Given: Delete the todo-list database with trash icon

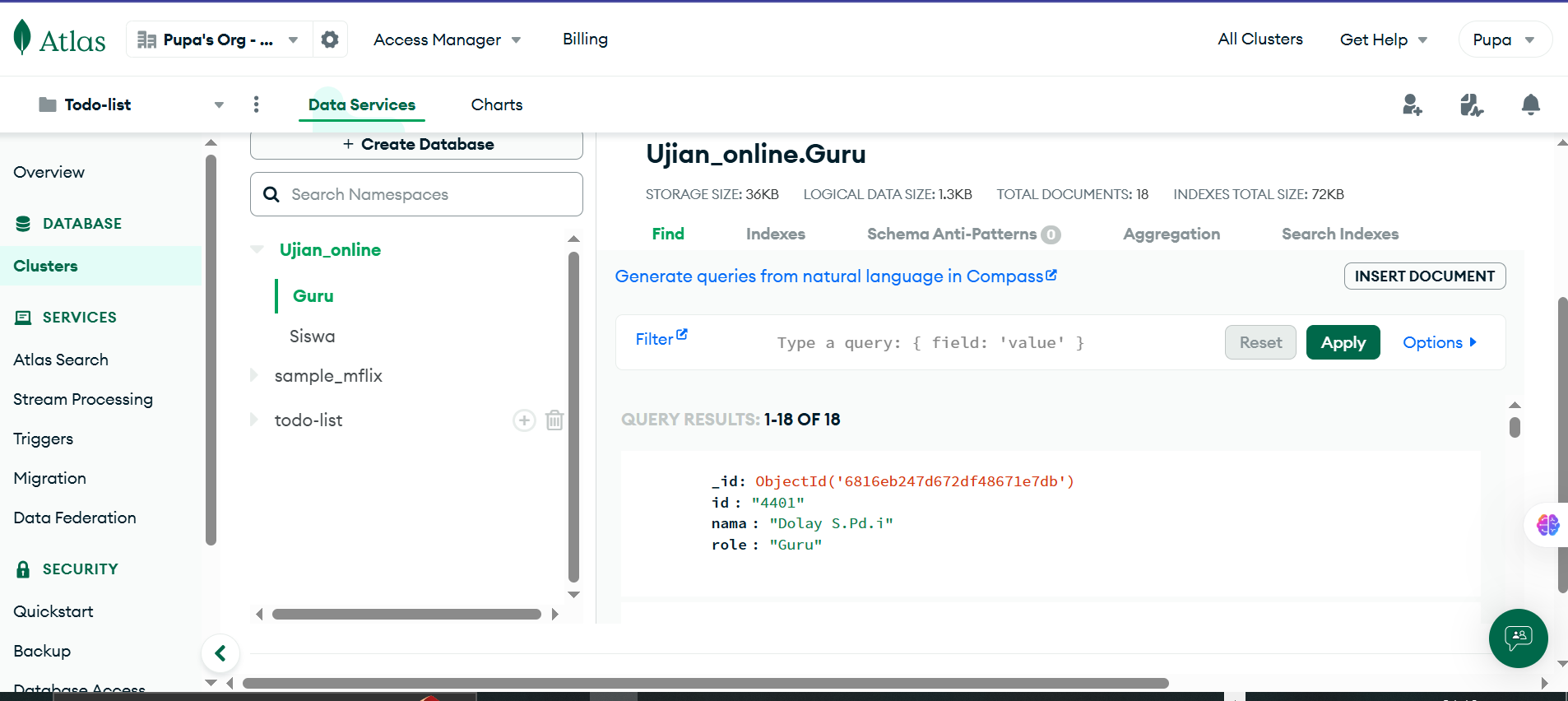Looking at the screenshot, I should click(554, 420).
